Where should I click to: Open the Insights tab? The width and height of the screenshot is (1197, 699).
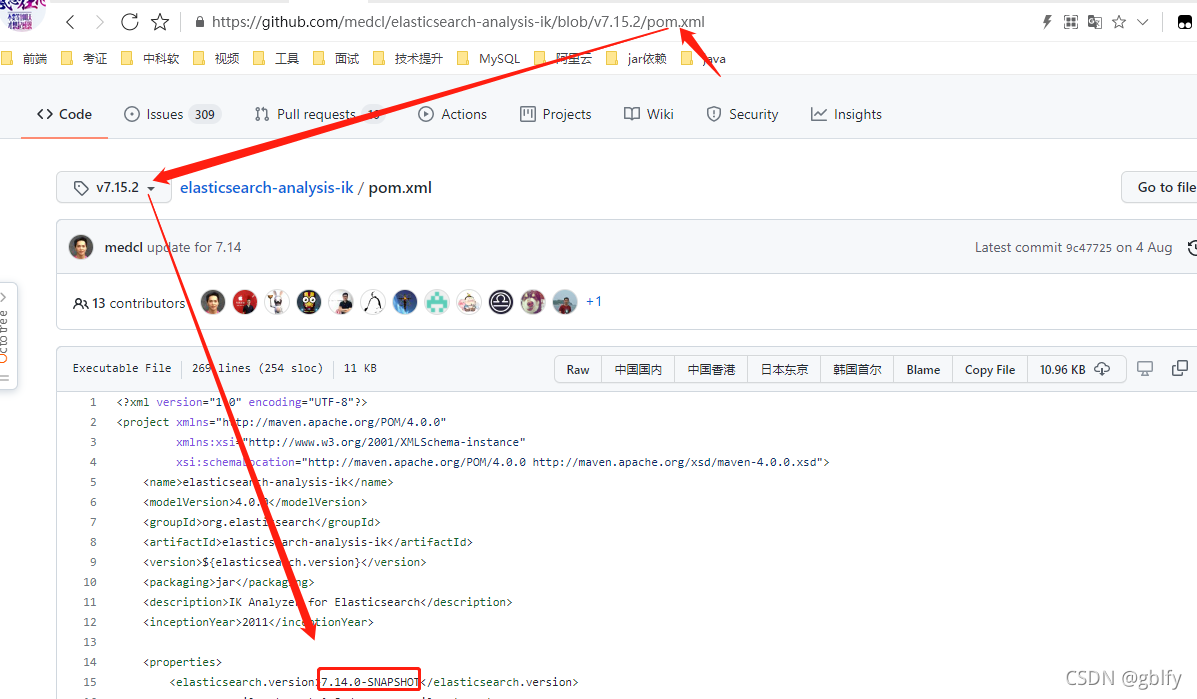point(846,114)
